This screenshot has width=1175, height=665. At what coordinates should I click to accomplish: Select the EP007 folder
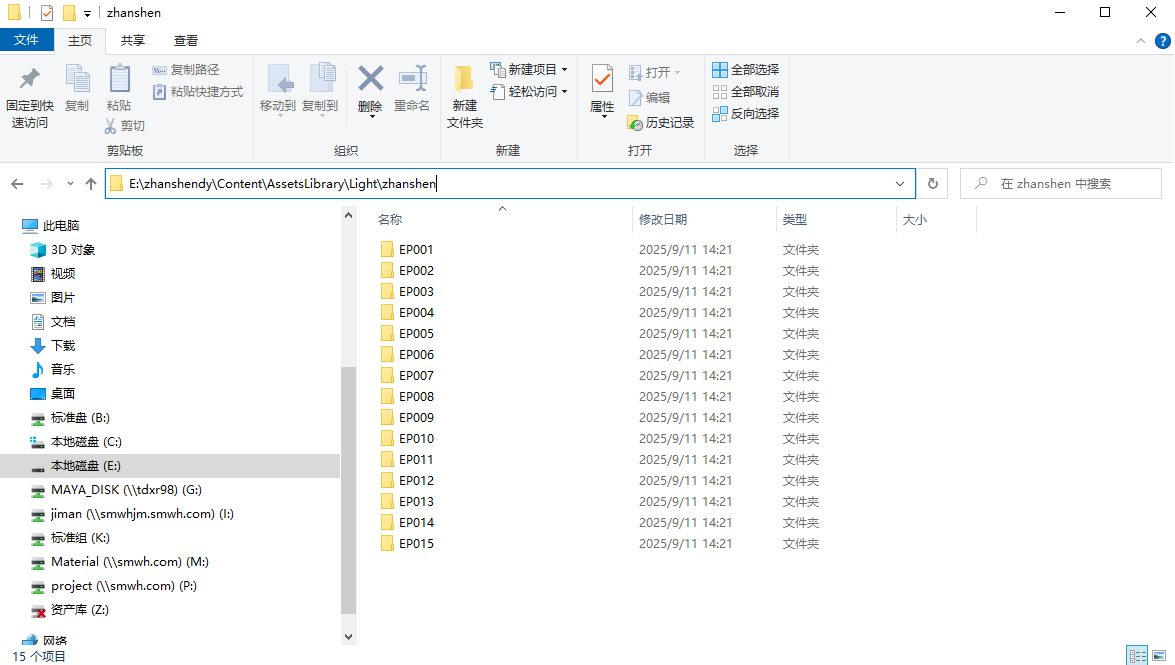point(416,376)
